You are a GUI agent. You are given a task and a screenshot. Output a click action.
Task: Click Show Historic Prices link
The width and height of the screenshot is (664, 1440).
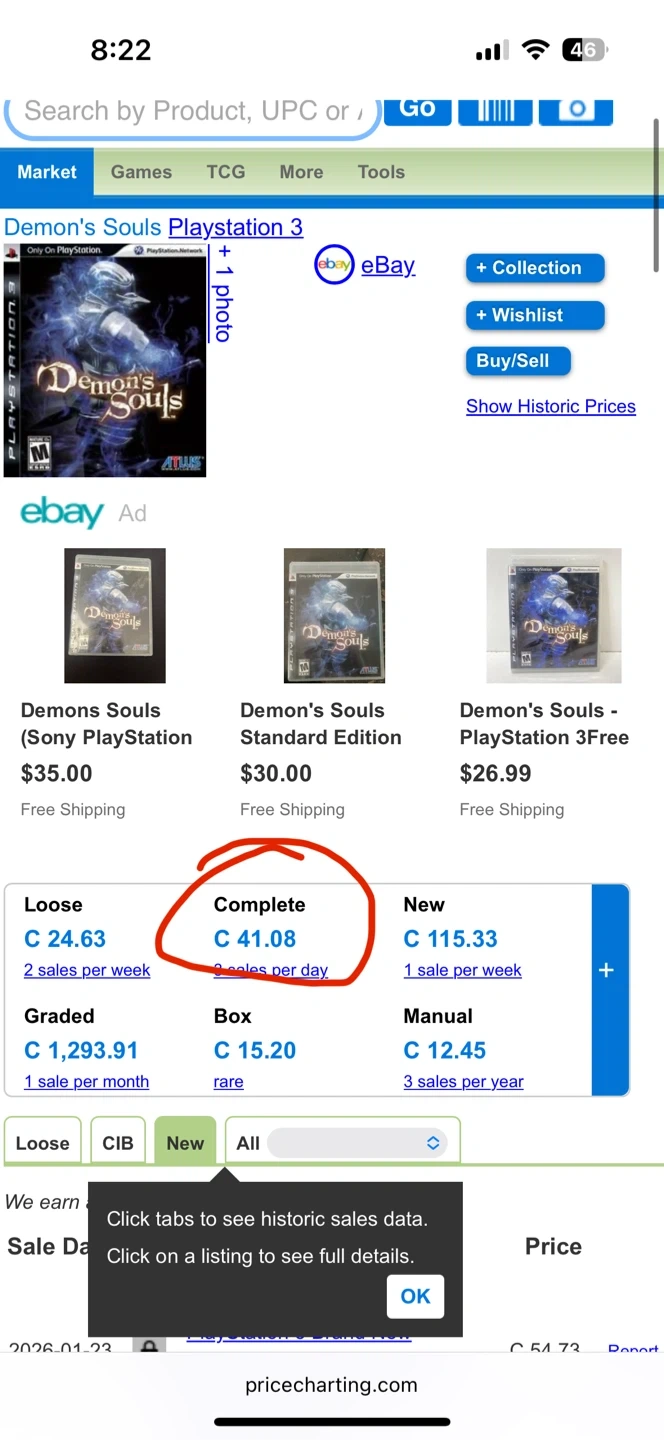pyautogui.click(x=551, y=406)
